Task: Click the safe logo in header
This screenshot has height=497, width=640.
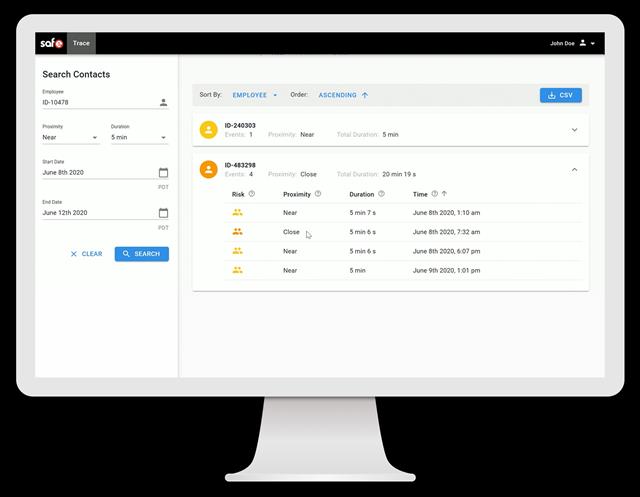Action: (x=51, y=43)
